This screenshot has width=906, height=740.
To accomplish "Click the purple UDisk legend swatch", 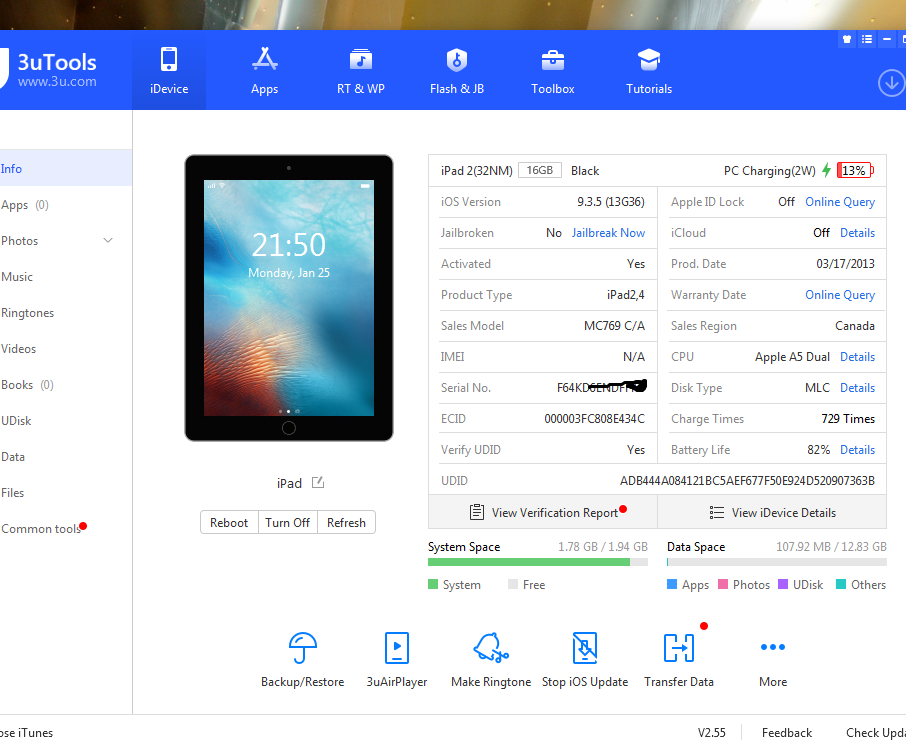I will [x=783, y=584].
